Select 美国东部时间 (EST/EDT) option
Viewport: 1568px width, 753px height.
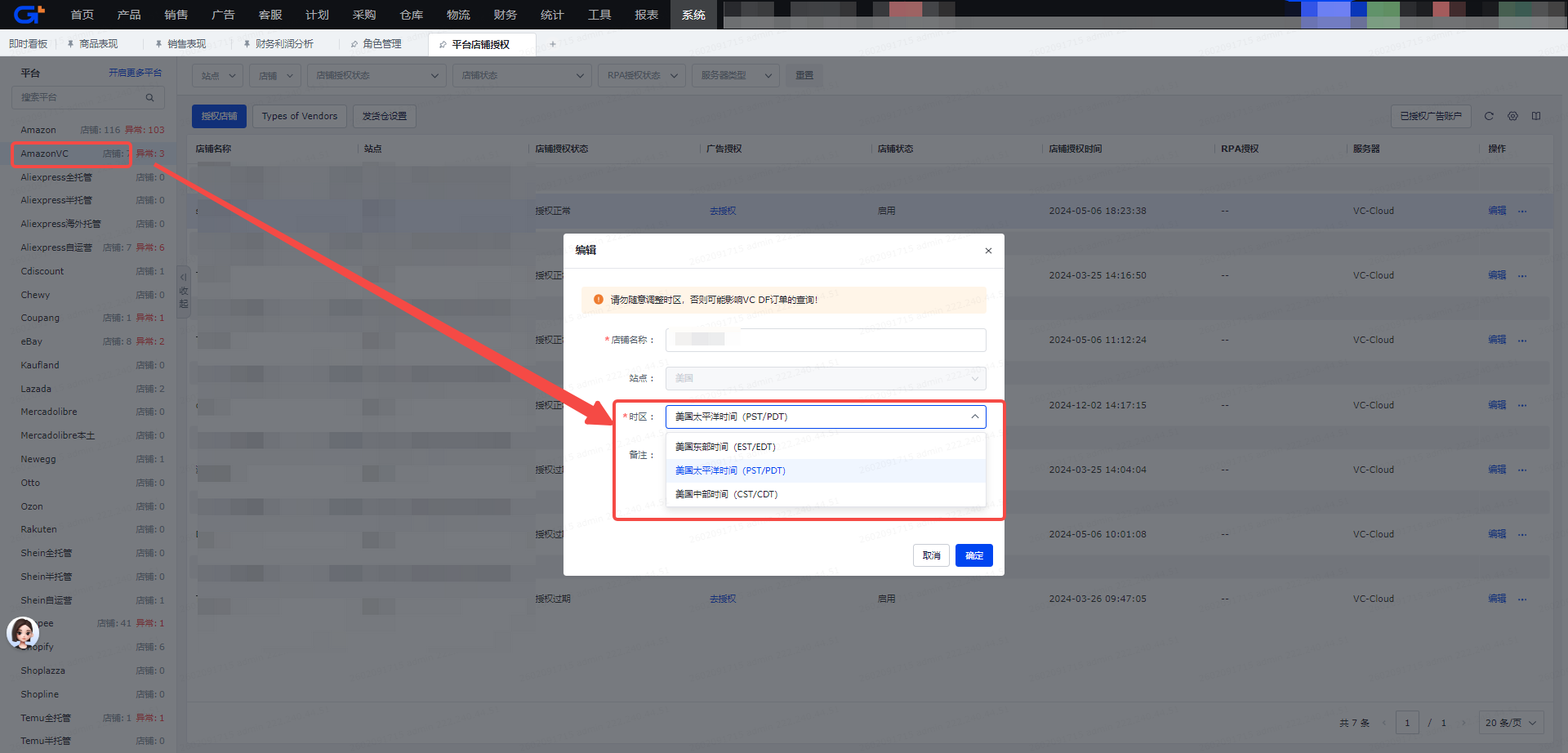point(826,447)
